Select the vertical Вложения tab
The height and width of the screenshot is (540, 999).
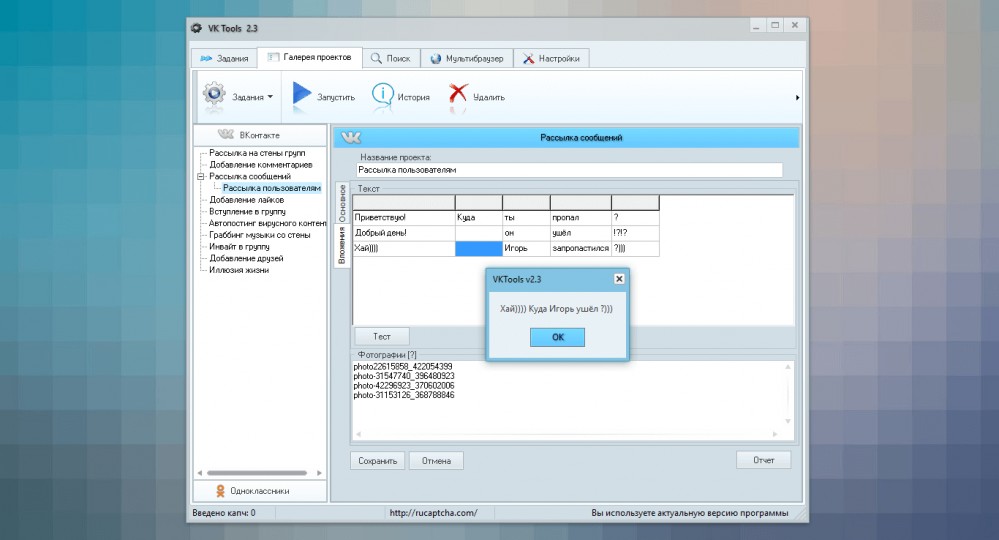click(342, 246)
